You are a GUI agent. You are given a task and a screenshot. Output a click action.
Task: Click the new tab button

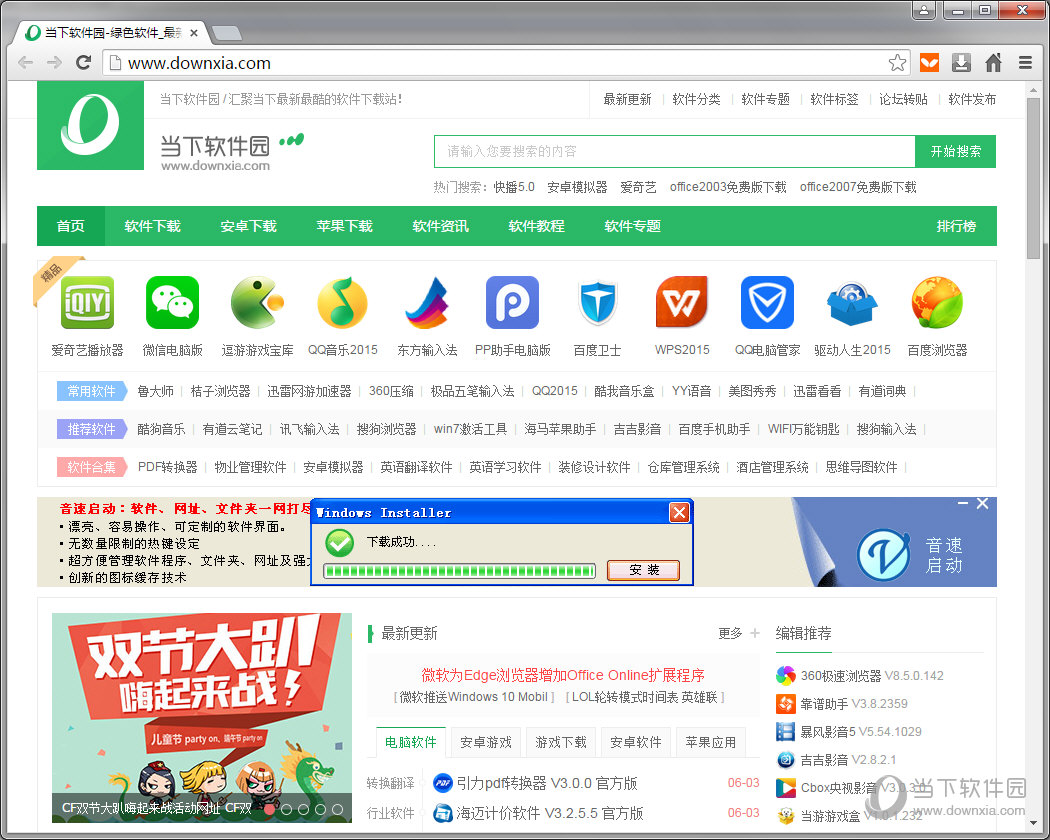226,32
